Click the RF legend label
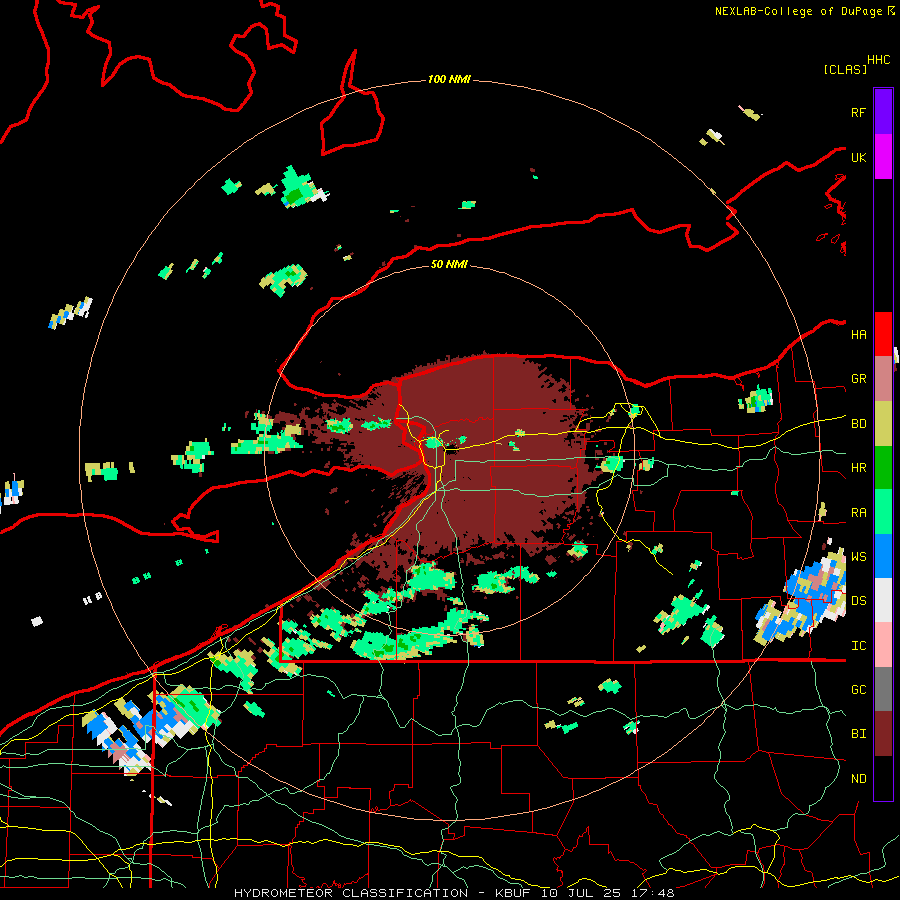 (858, 112)
